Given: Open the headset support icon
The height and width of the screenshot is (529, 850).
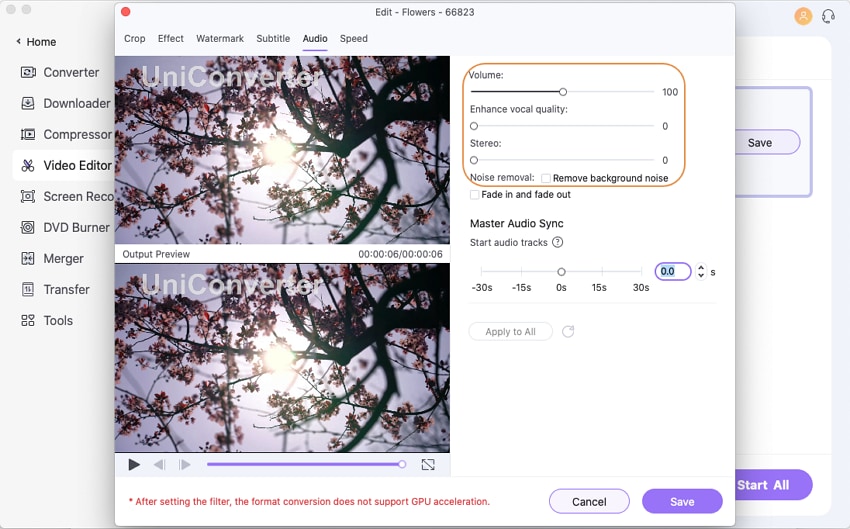Looking at the screenshot, I should tap(828, 16).
